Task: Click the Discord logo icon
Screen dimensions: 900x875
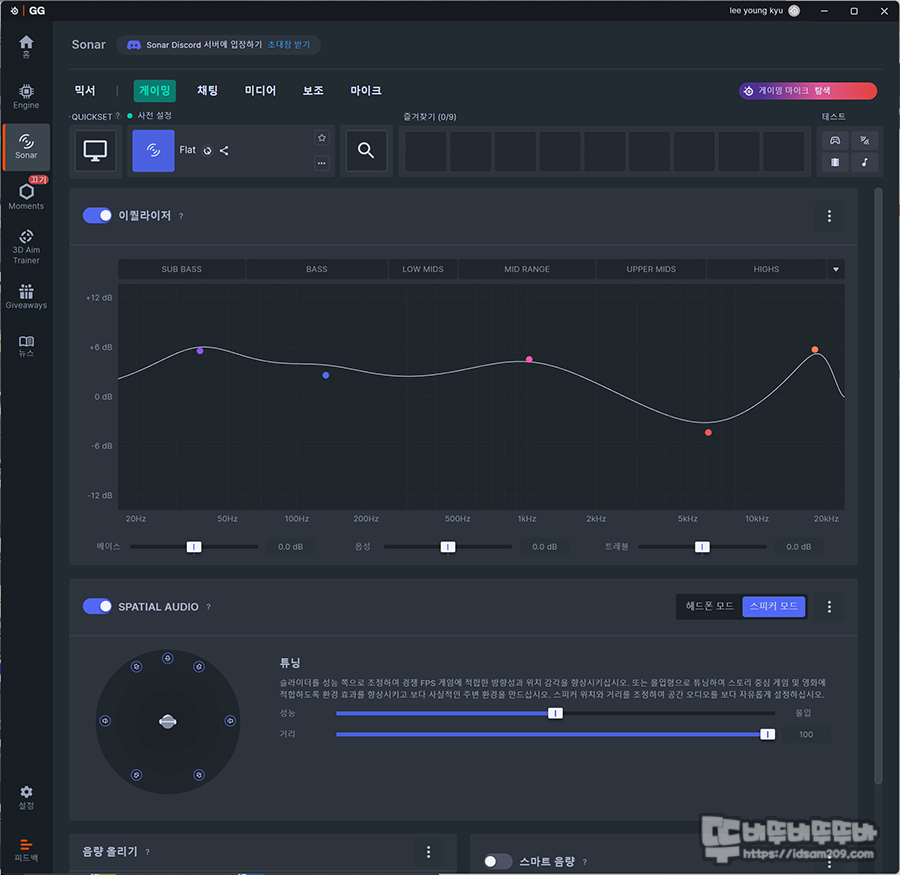Action: pos(134,45)
